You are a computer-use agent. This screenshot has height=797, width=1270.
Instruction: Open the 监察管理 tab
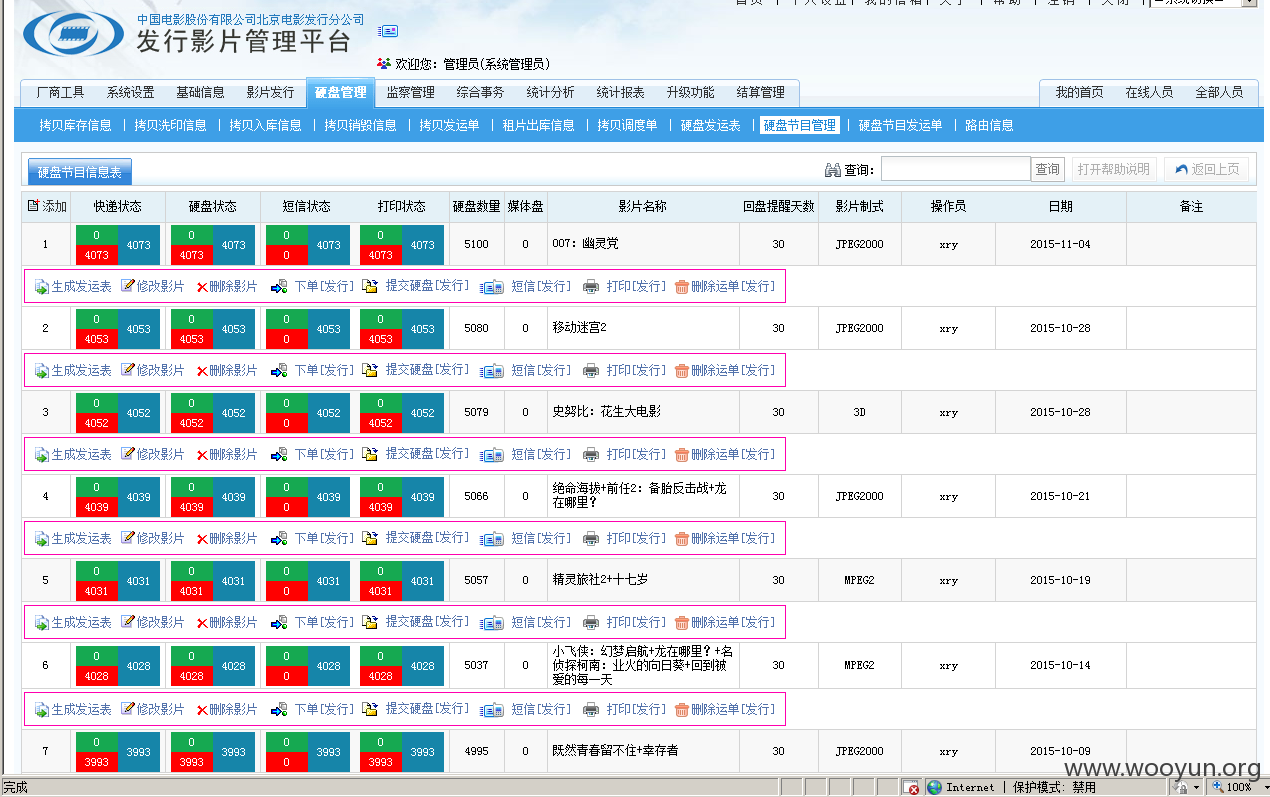410,93
